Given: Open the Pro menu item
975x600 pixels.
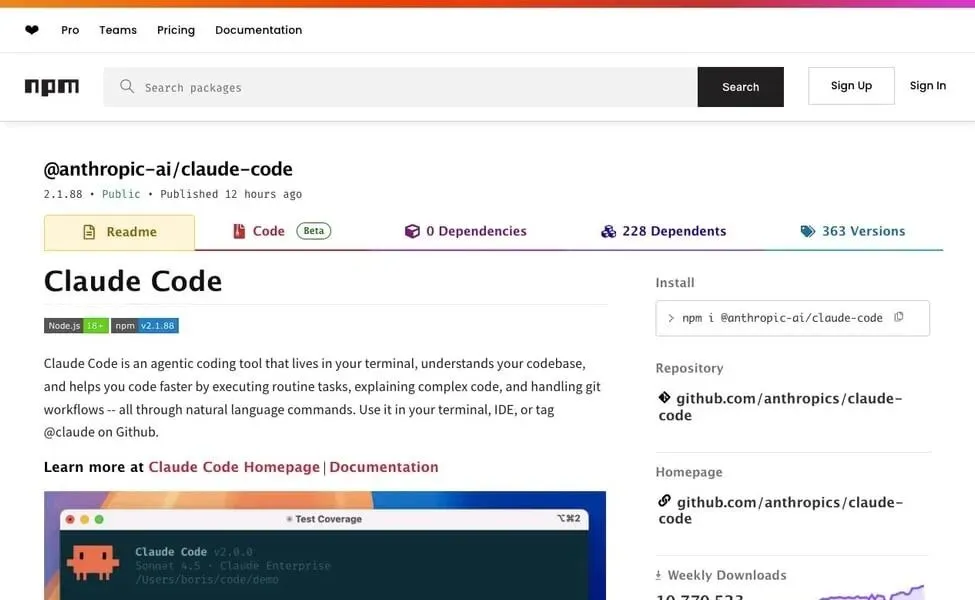Looking at the screenshot, I should point(70,30).
